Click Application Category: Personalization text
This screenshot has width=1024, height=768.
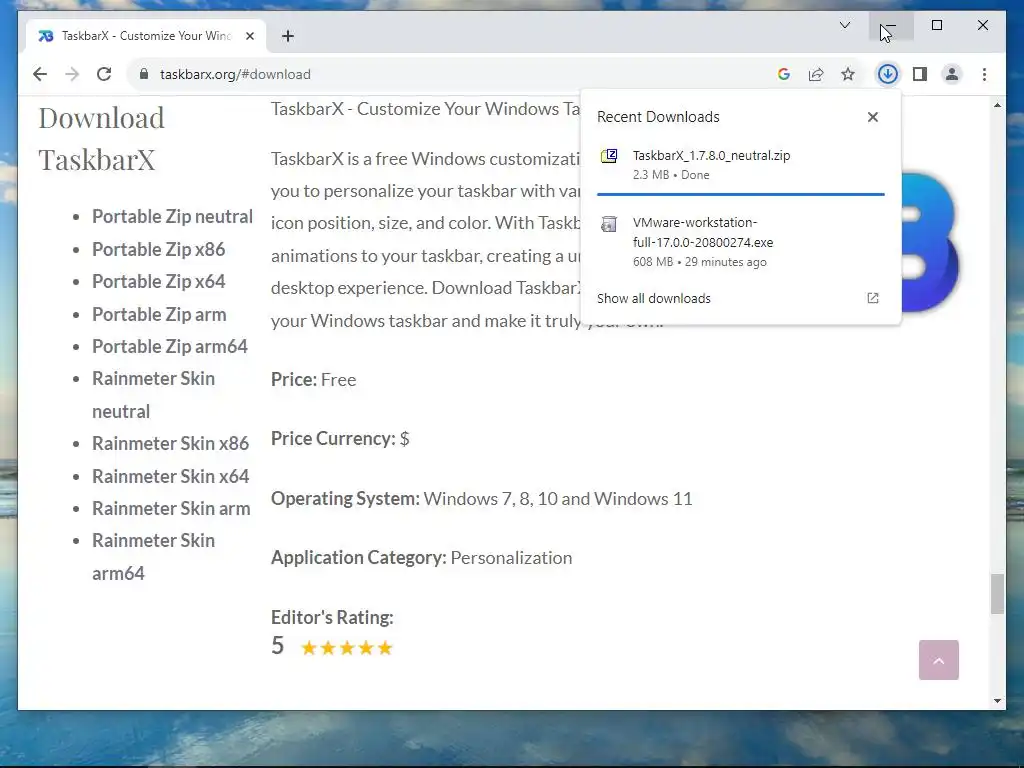421,558
